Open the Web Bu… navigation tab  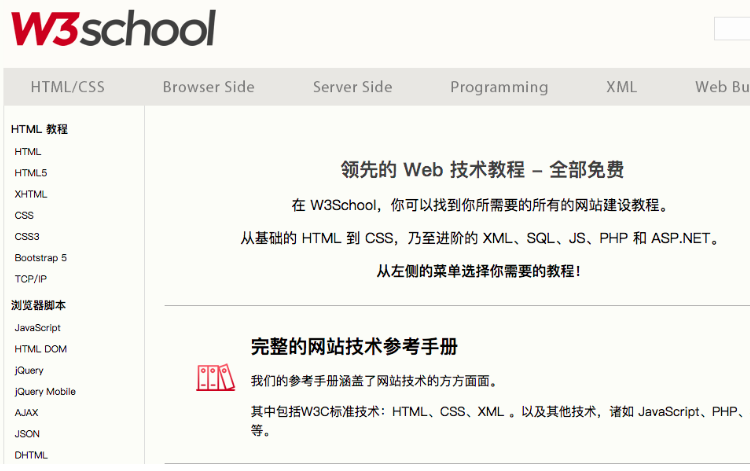point(722,87)
